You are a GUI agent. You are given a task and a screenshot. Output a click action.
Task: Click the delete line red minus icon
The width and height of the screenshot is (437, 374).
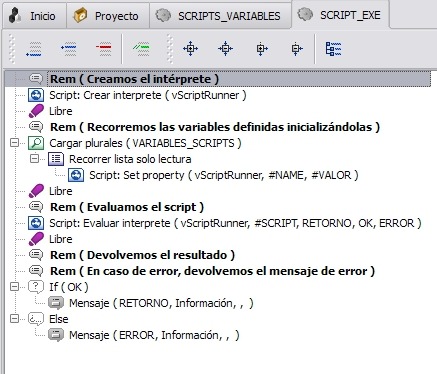pyautogui.click(x=104, y=49)
